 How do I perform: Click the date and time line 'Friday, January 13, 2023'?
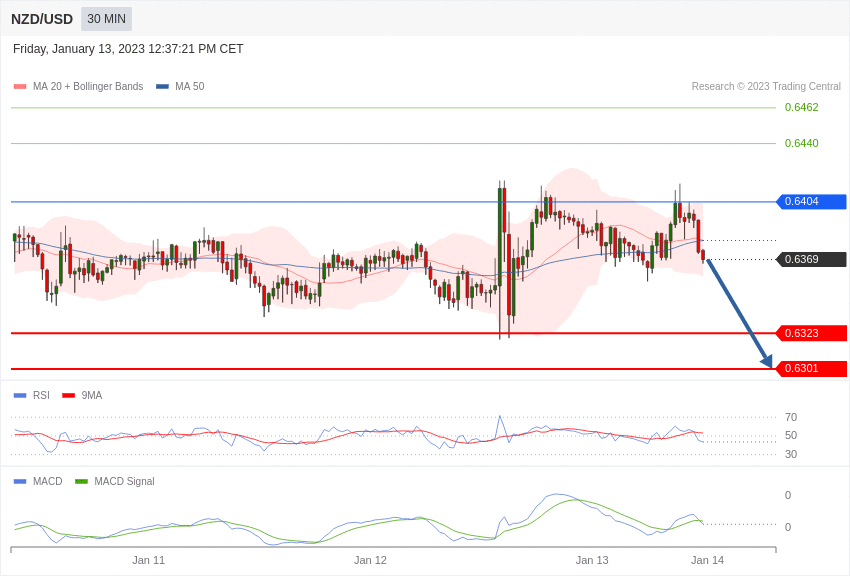(128, 49)
